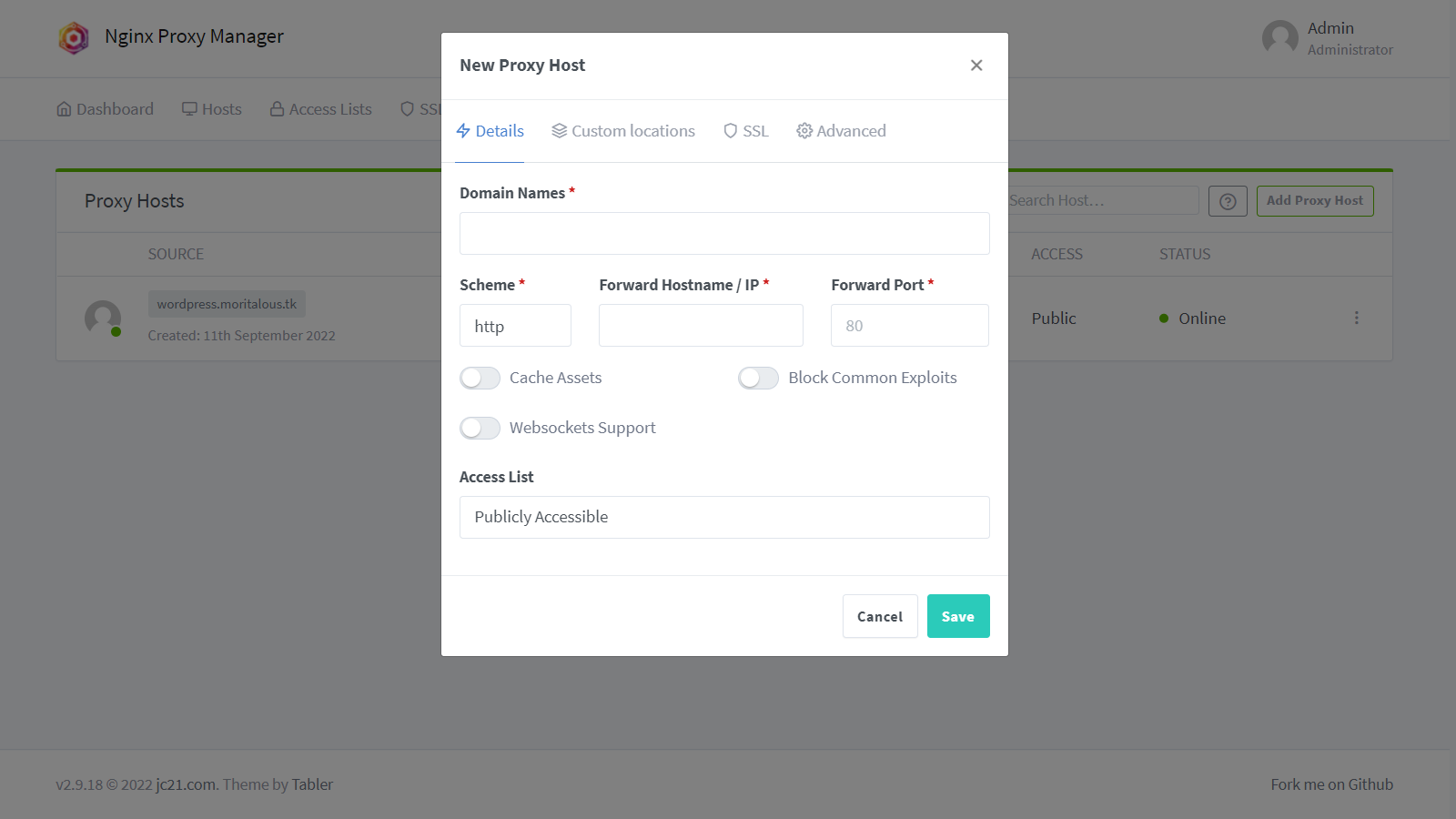
Task: Turn on Block Common Exploits
Action: click(758, 378)
